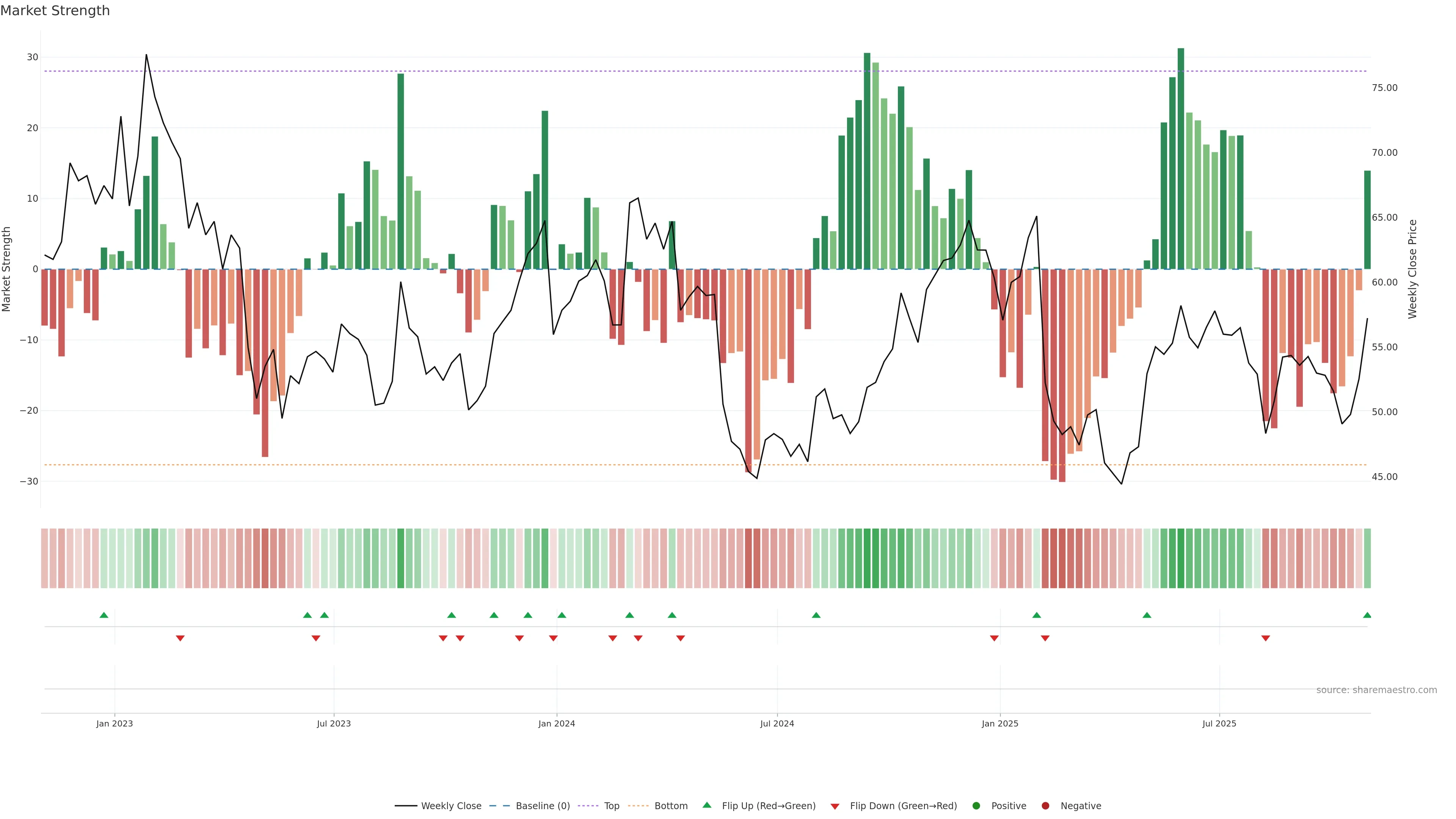Click the Market Strength y-axis title

(x=7, y=269)
